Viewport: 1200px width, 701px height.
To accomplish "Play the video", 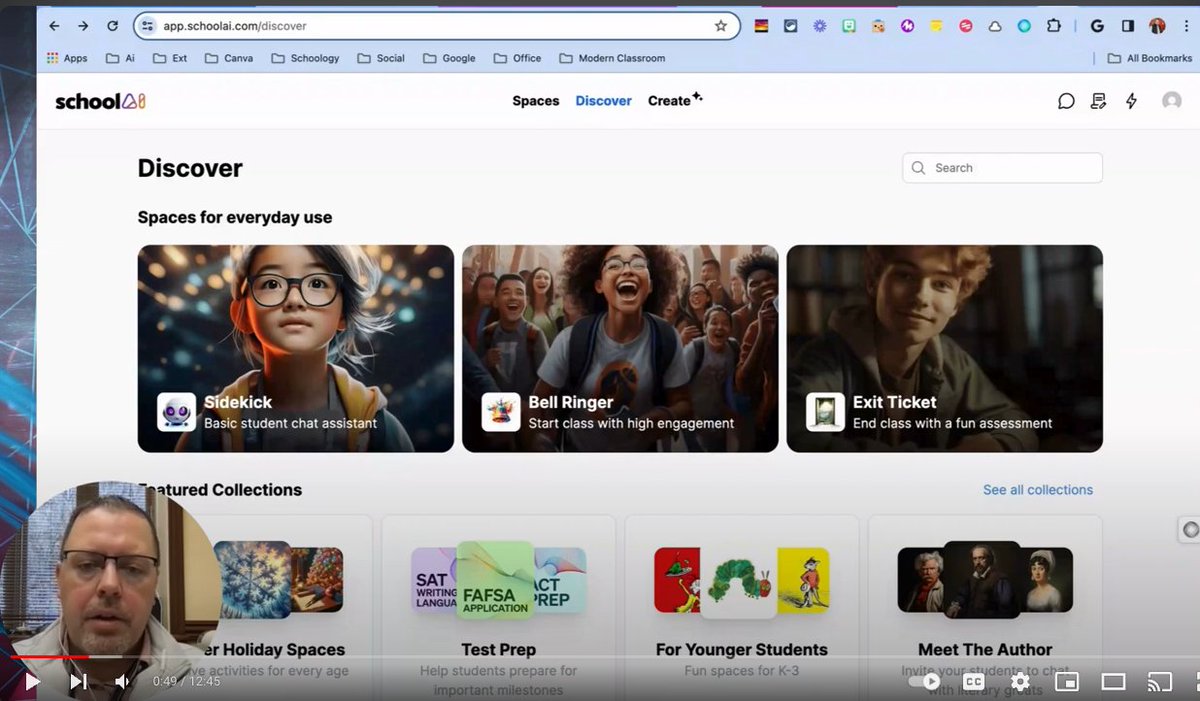I will [x=32, y=682].
